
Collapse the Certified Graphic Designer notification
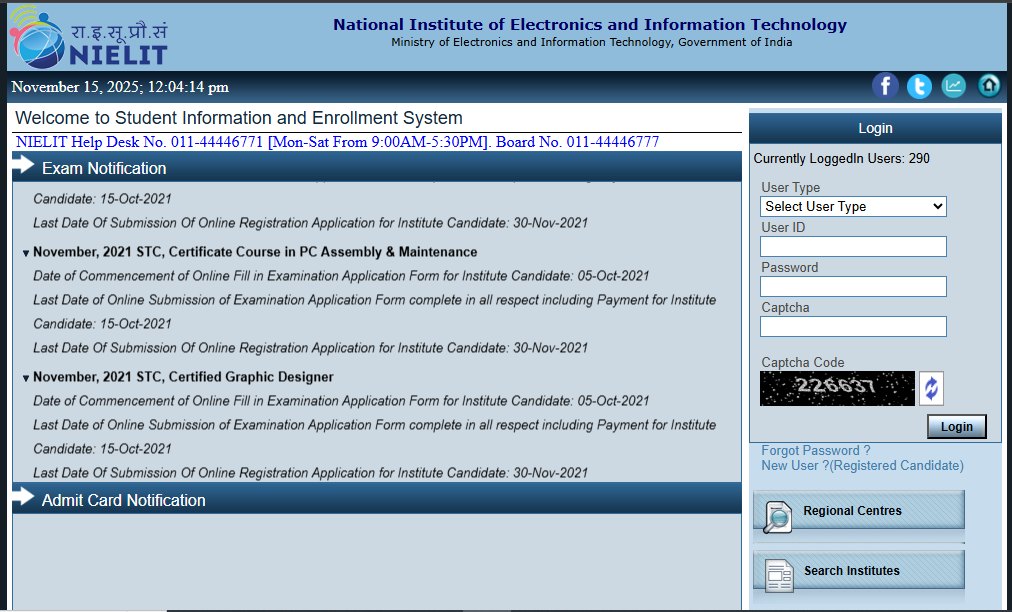[26, 378]
